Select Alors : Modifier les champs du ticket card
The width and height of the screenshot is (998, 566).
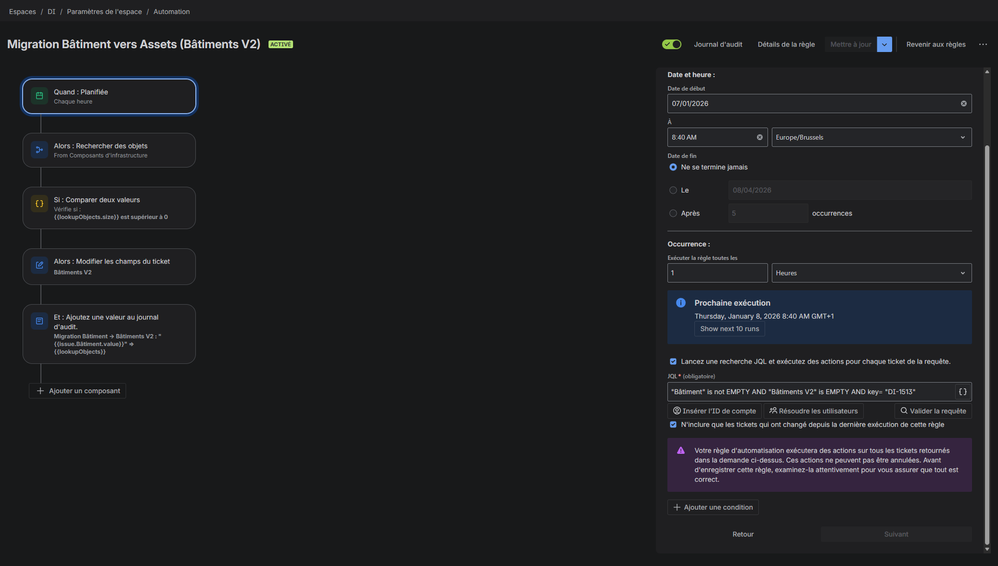(x=109, y=267)
